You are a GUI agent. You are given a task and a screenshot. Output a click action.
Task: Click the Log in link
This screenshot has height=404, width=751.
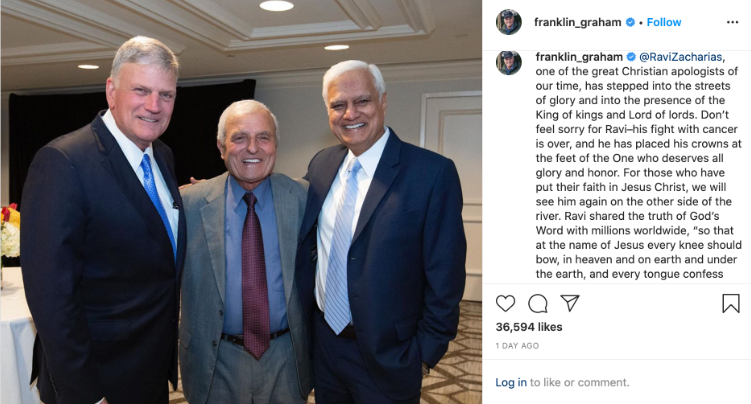[x=511, y=382]
